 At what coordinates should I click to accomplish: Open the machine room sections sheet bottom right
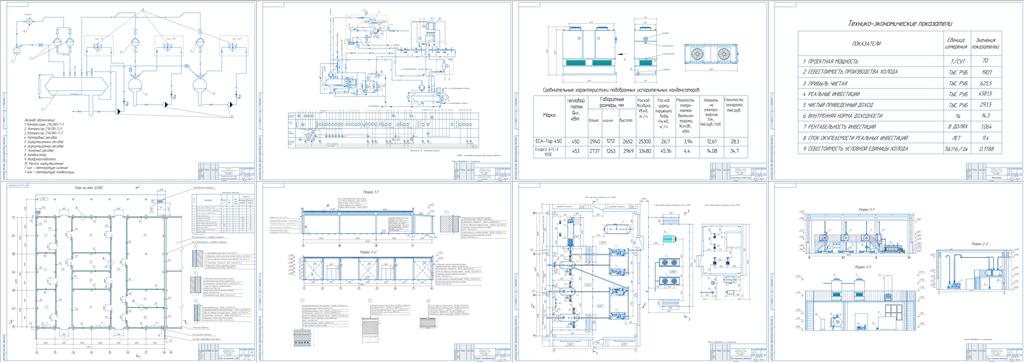pyautogui.click(x=897, y=272)
